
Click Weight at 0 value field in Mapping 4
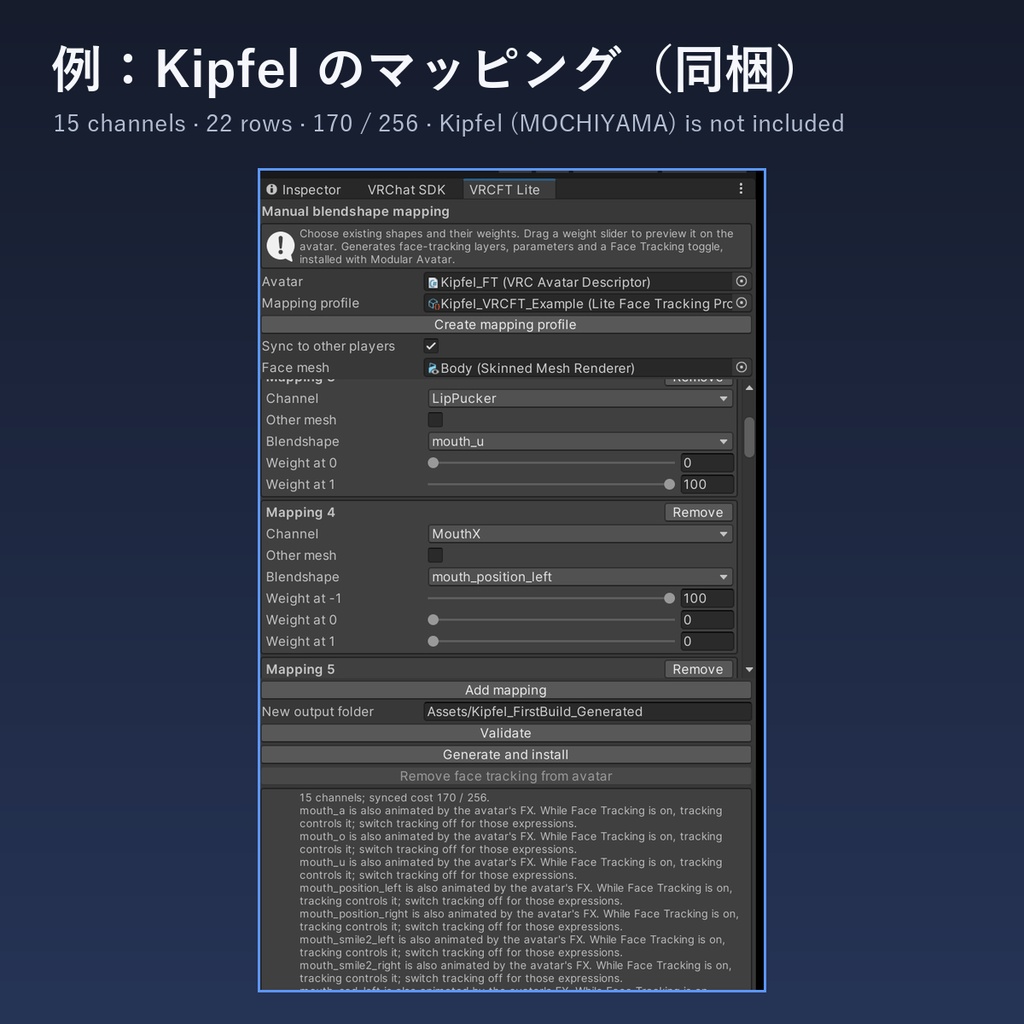(x=707, y=620)
